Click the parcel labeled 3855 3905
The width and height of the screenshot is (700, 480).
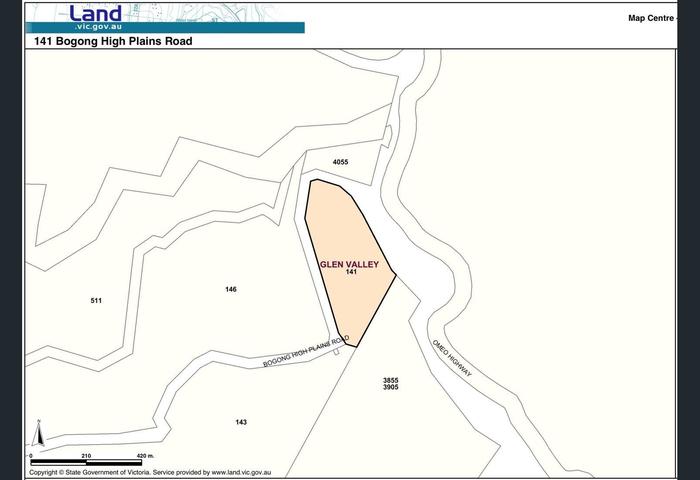390,383
